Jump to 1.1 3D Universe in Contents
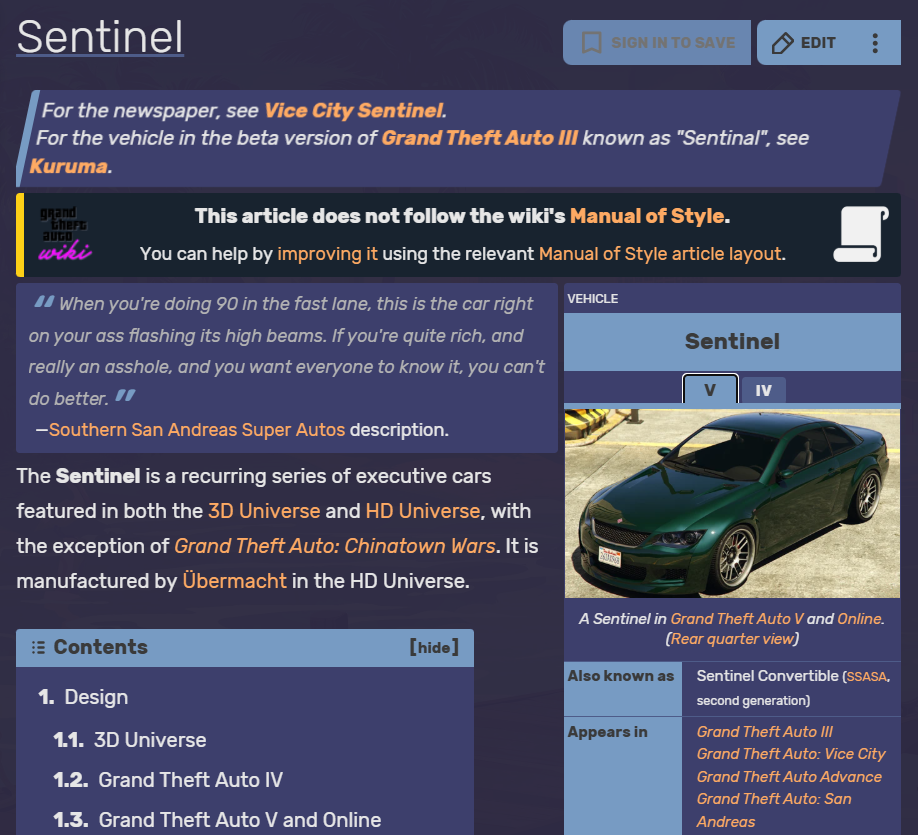Image resolution: width=918 pixels, height=835 pixels. click(x=129, y=740)
